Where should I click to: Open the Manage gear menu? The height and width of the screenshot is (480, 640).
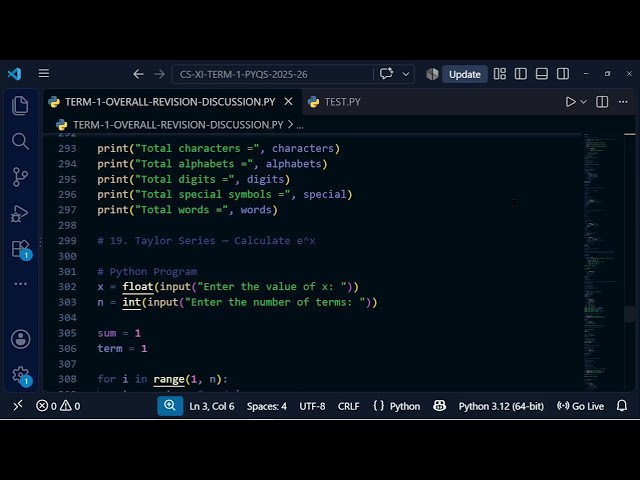pyautogui.click(x=21, y=375)
